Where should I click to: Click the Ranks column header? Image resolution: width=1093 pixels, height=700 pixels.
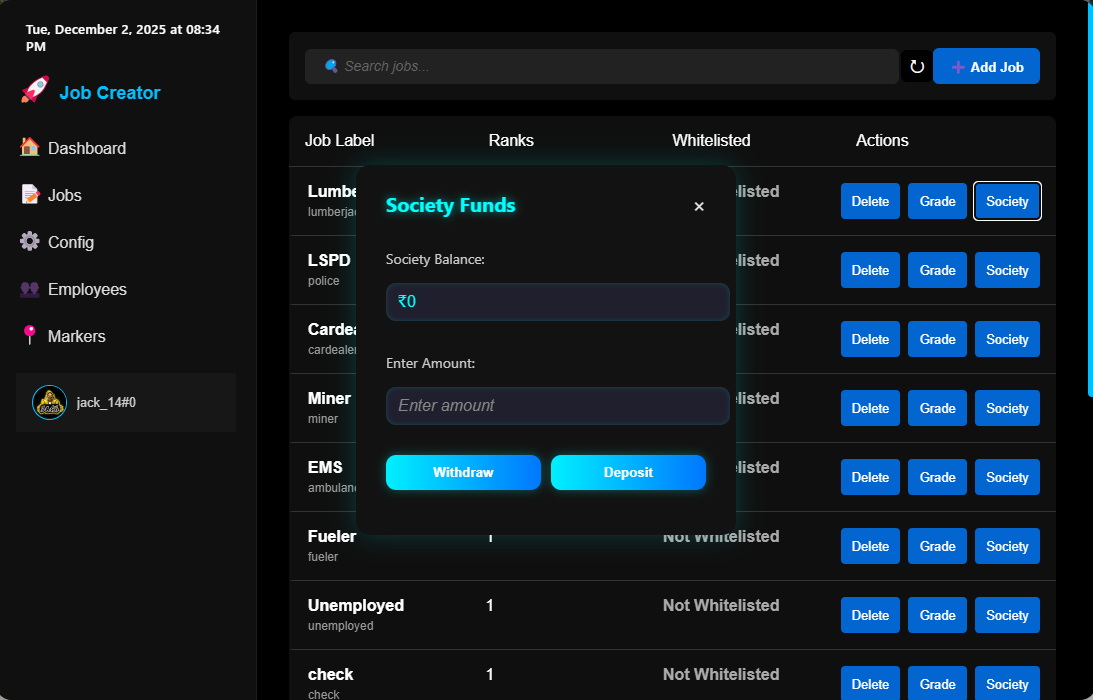point(511,140)
